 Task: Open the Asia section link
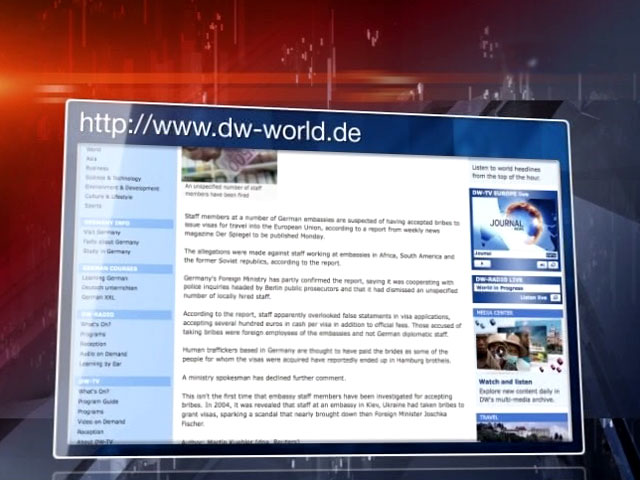(x=91, y=159)
